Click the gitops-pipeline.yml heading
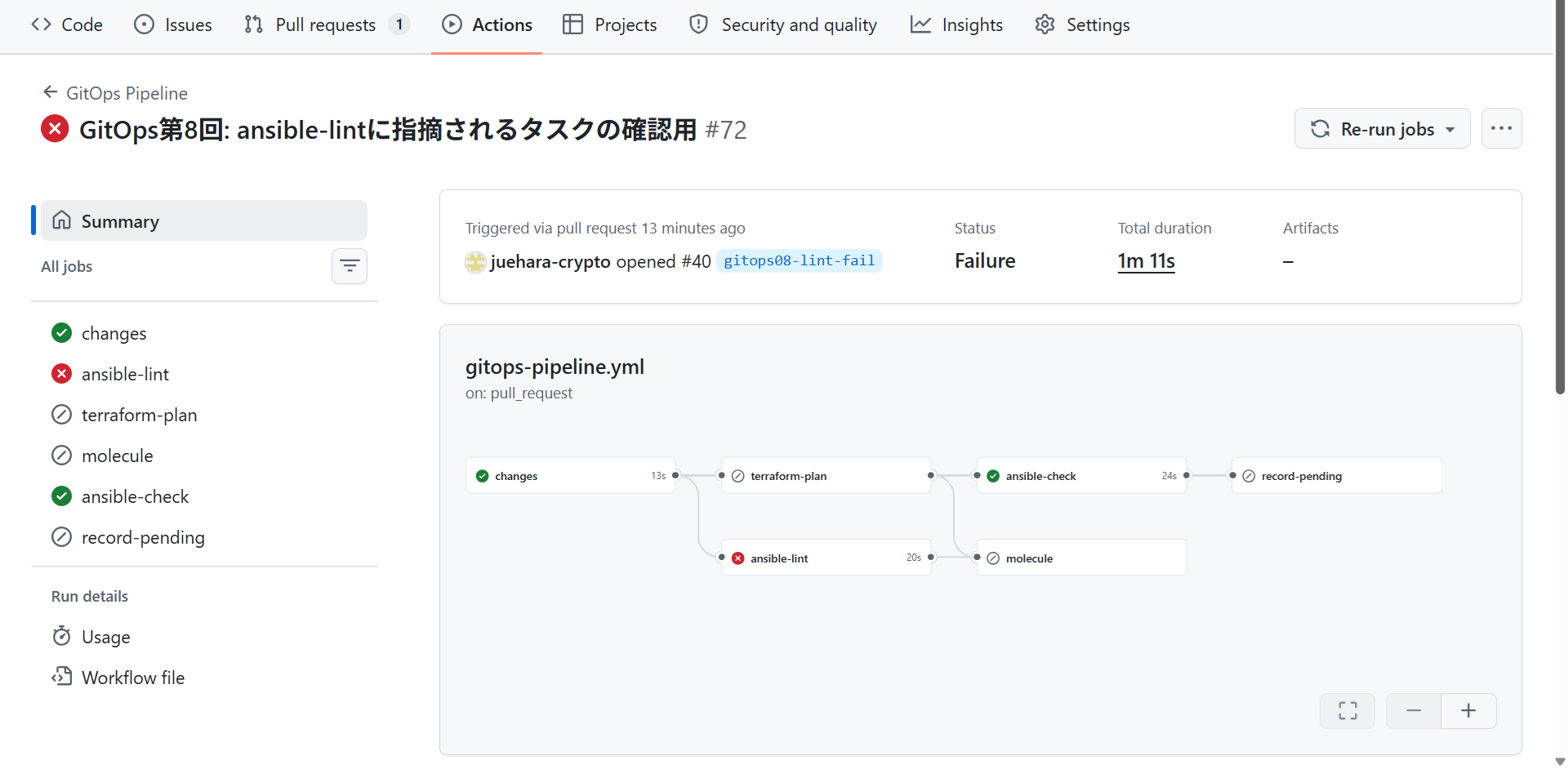 pyautogui.click(x=555, y=367)
